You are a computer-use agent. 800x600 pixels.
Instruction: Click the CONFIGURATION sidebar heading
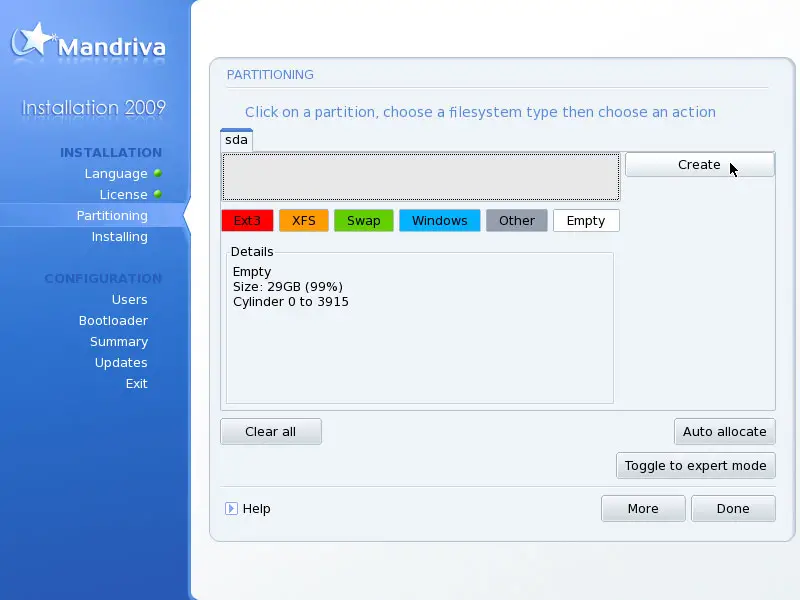104,279
